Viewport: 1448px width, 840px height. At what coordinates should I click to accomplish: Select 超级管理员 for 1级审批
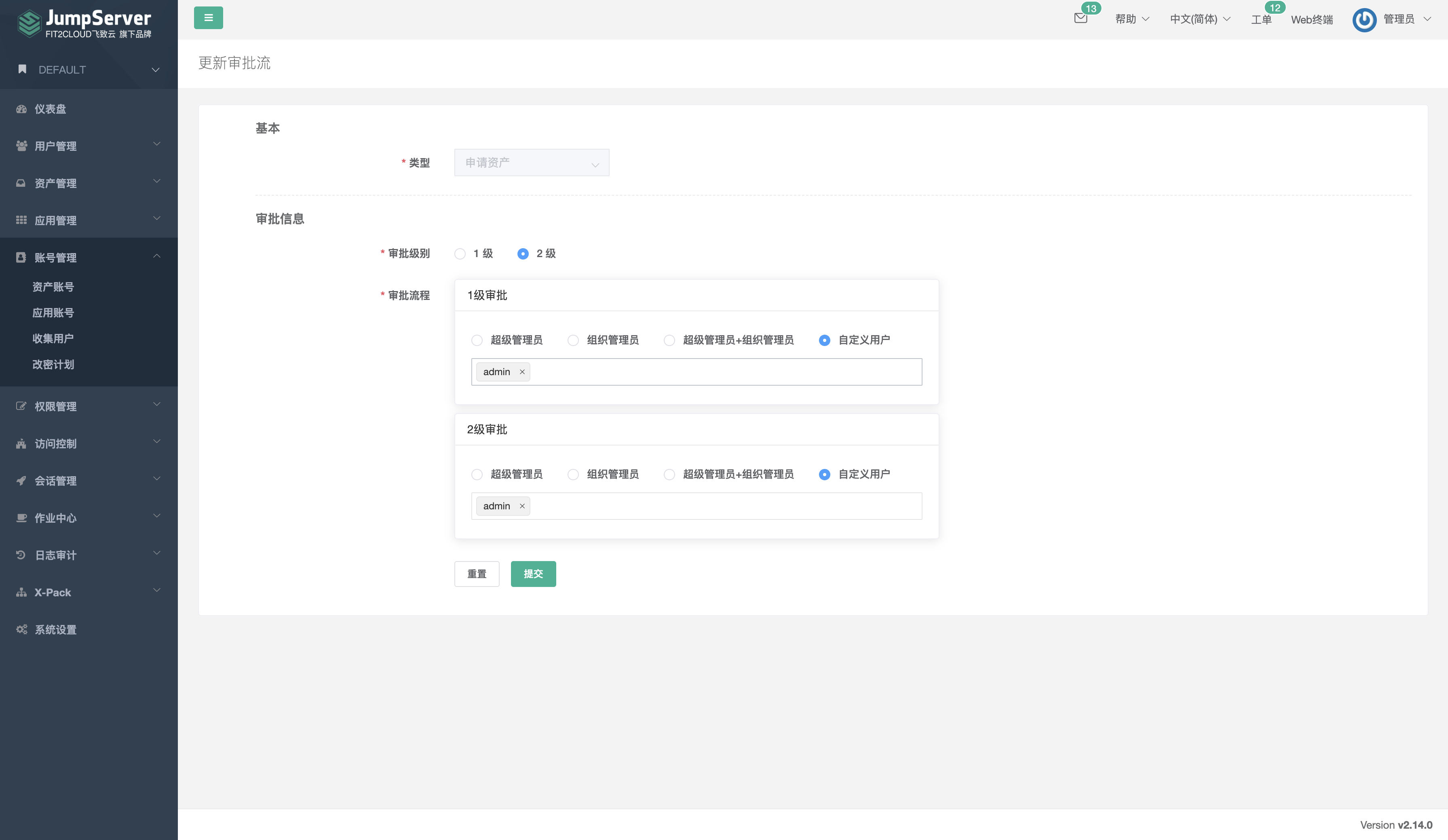point(477,339)
